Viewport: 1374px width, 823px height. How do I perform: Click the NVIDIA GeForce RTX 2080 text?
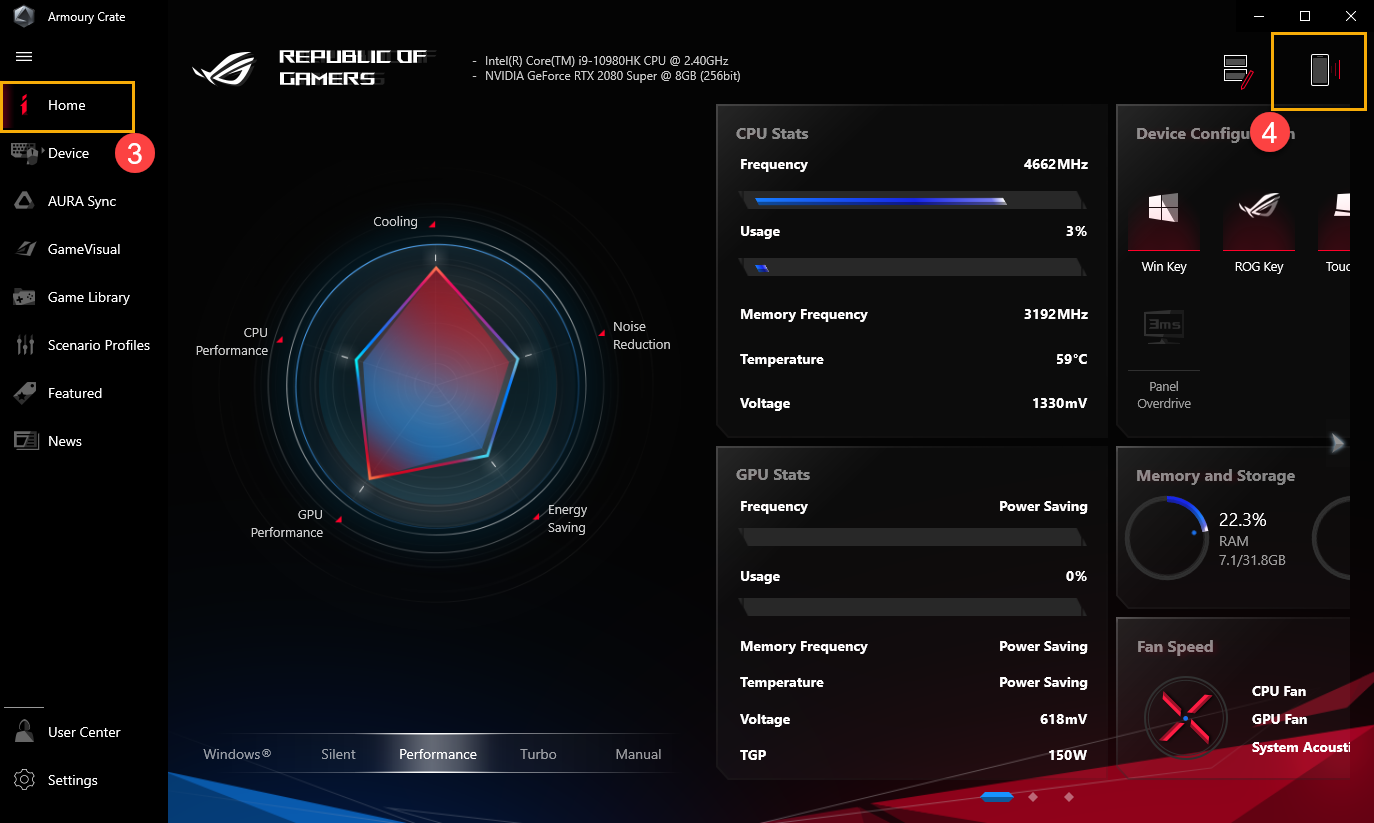(x=612, y=76)
